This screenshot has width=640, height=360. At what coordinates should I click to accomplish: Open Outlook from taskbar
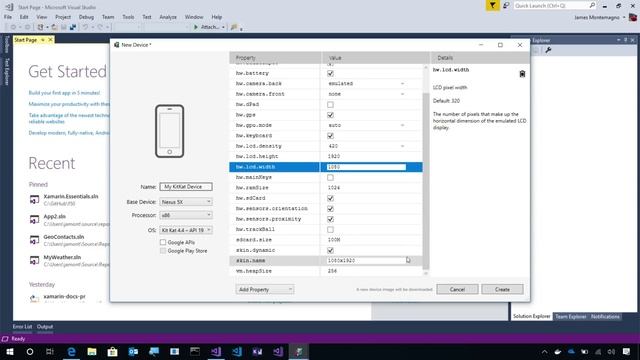pyautogui.click(x=133, y=351)
